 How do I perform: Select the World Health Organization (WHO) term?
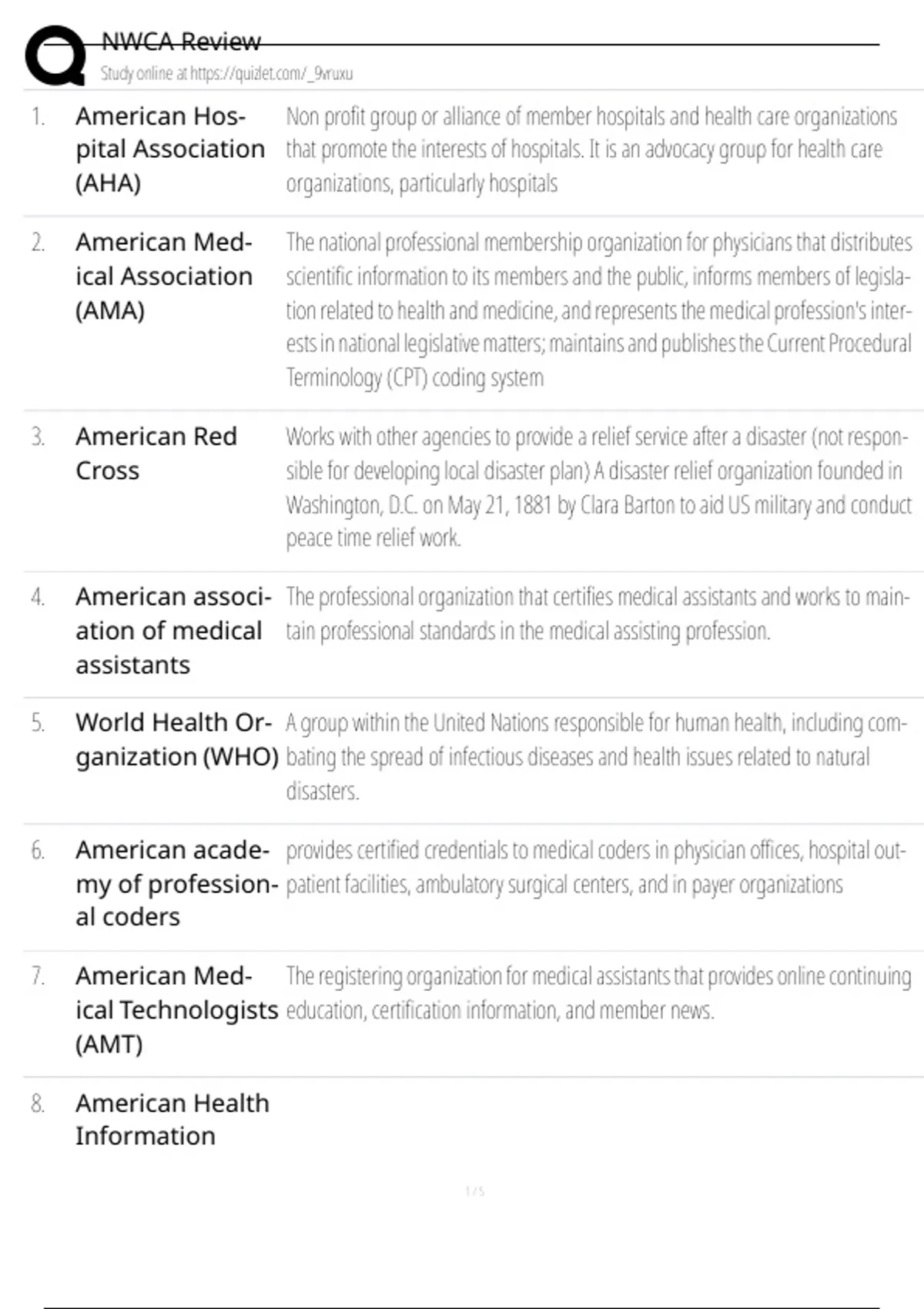[x=176, y=740]
